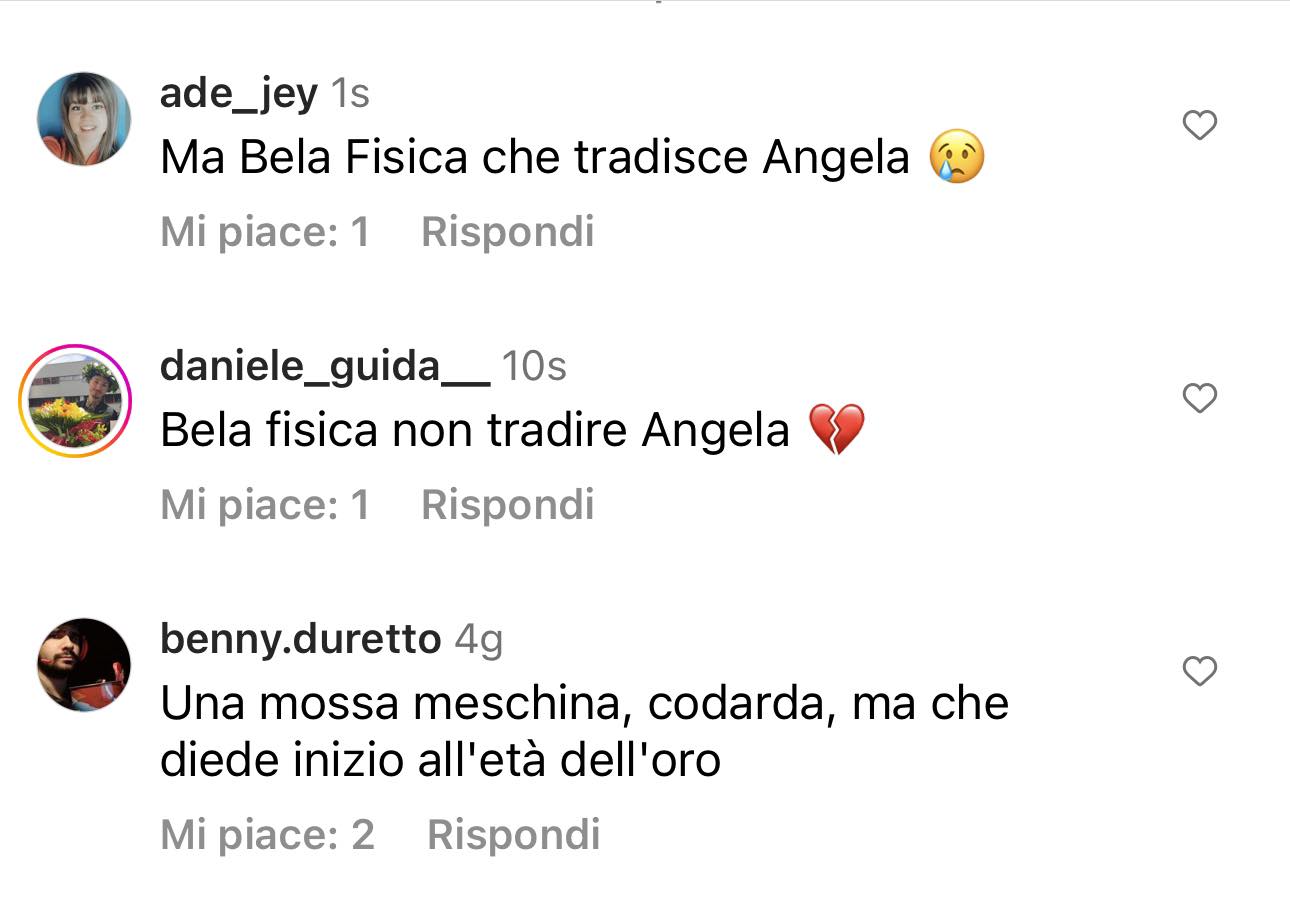Tap the heart next to daniele_guida__'s comment
Image resolution: width=1290 pixels, height=904 pixels.
click(1199, 399)
